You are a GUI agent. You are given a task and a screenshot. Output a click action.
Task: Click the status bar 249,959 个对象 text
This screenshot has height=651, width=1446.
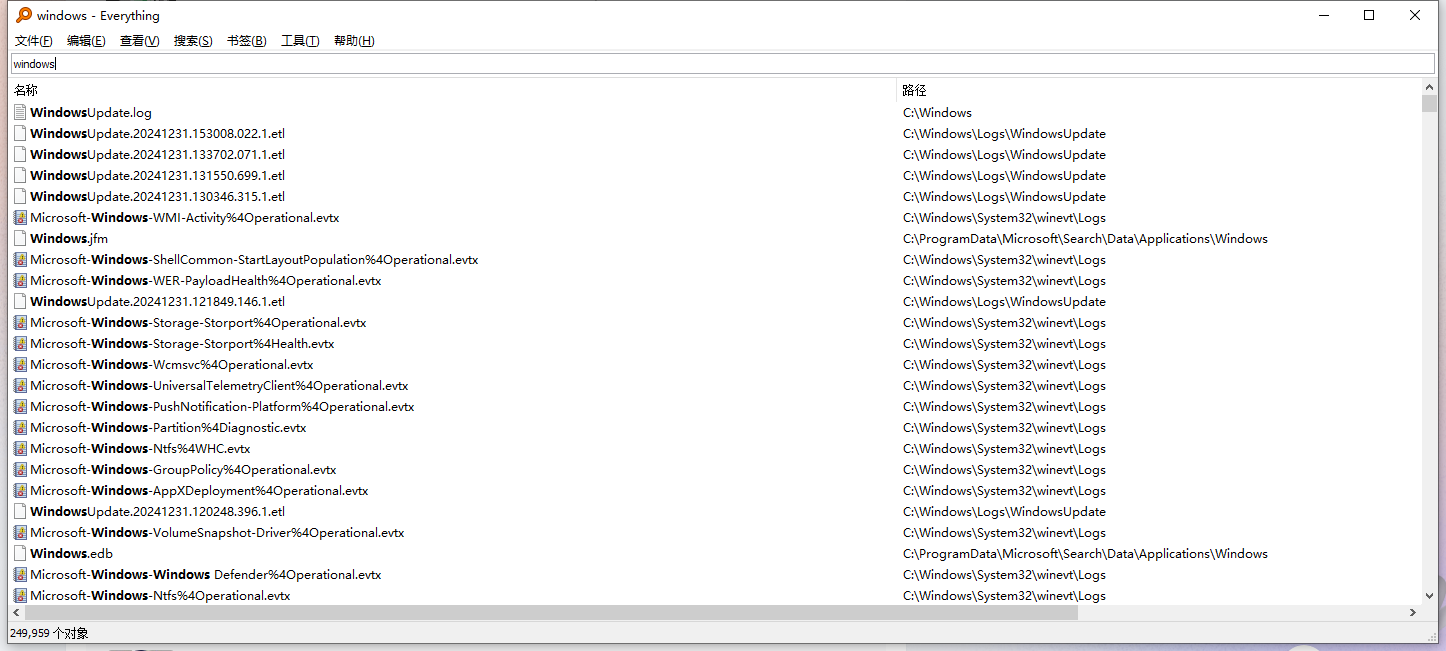(x=49, y=633)
